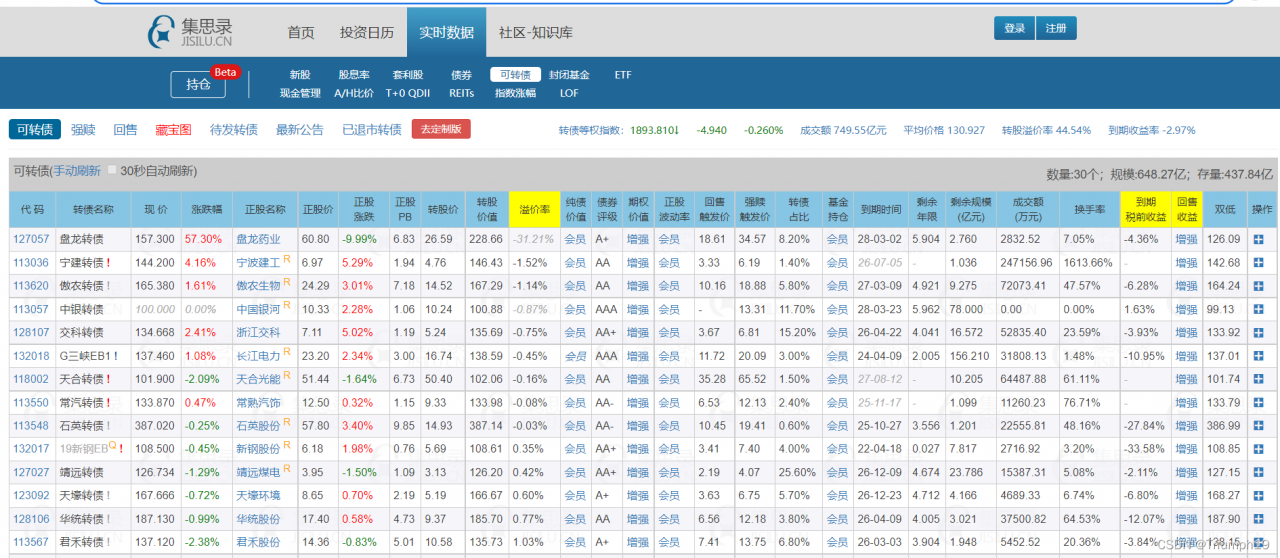Click the Q icon beside 19新钢EB
1280x558 pixels.
point(114,446)
